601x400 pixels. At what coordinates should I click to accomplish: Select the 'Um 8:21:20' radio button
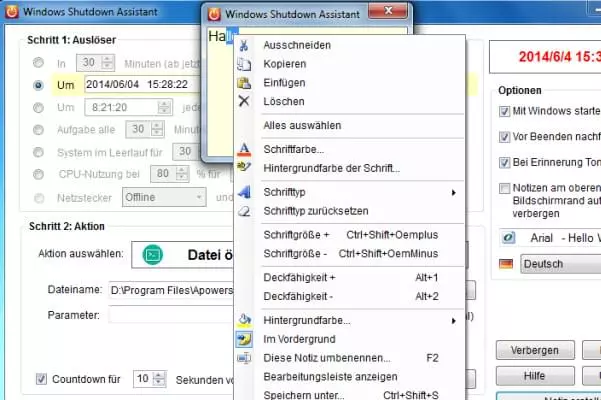point(38,107)
